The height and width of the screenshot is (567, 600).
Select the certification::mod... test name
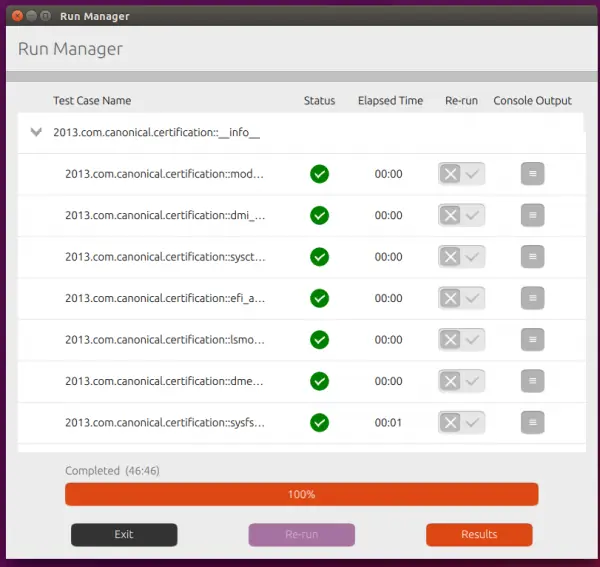point(165,174)
